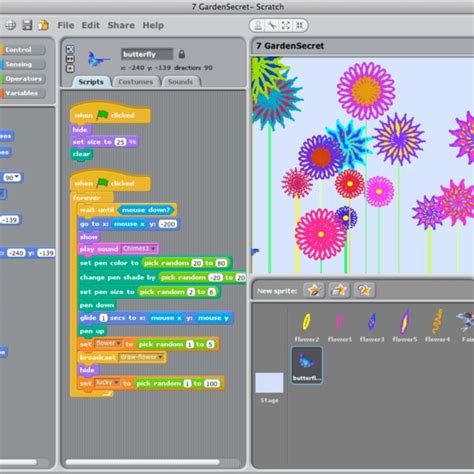Viewport: 474px width, 474px height.
Task: Select the flower4 sprite thumbnail
Action: click(437, 325)
